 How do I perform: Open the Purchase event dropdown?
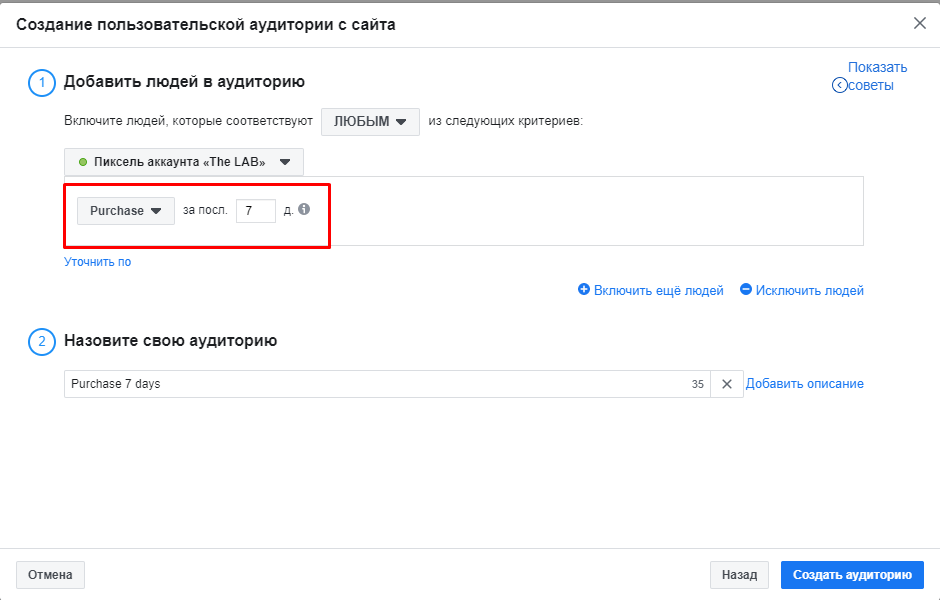coord(125,210)
